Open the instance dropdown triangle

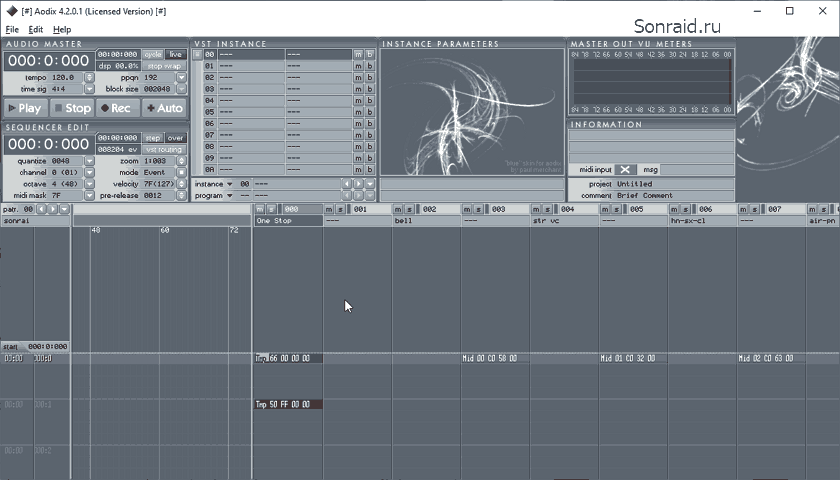click(x=229, y=184)
